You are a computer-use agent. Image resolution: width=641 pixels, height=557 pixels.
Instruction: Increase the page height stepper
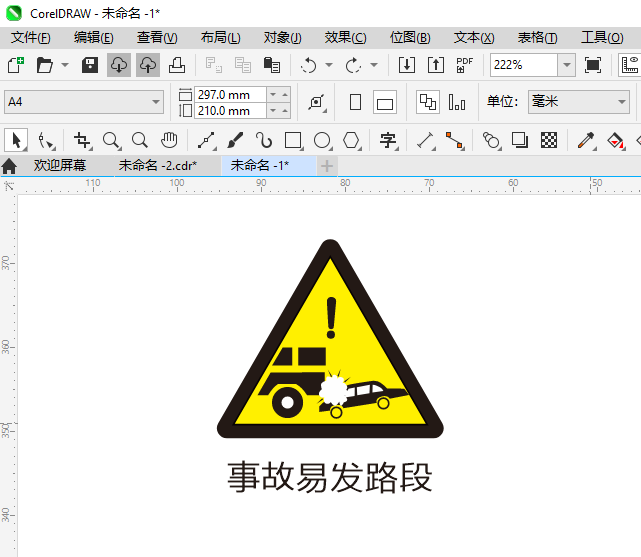click(x=285, y=111)
